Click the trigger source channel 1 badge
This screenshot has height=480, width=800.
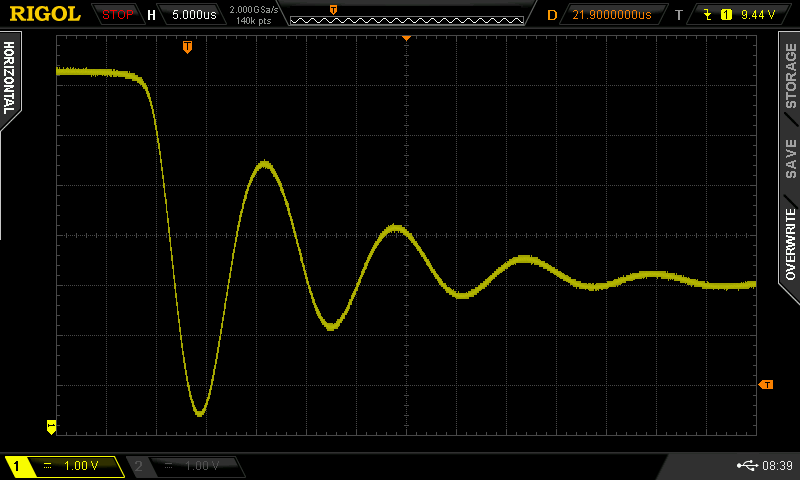726,15
